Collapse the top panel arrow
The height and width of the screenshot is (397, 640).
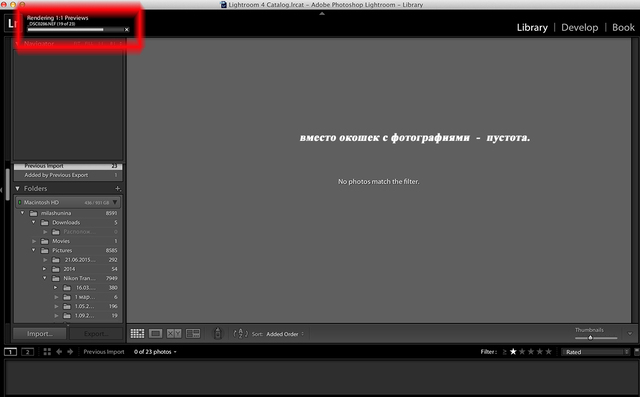[322, 13]
